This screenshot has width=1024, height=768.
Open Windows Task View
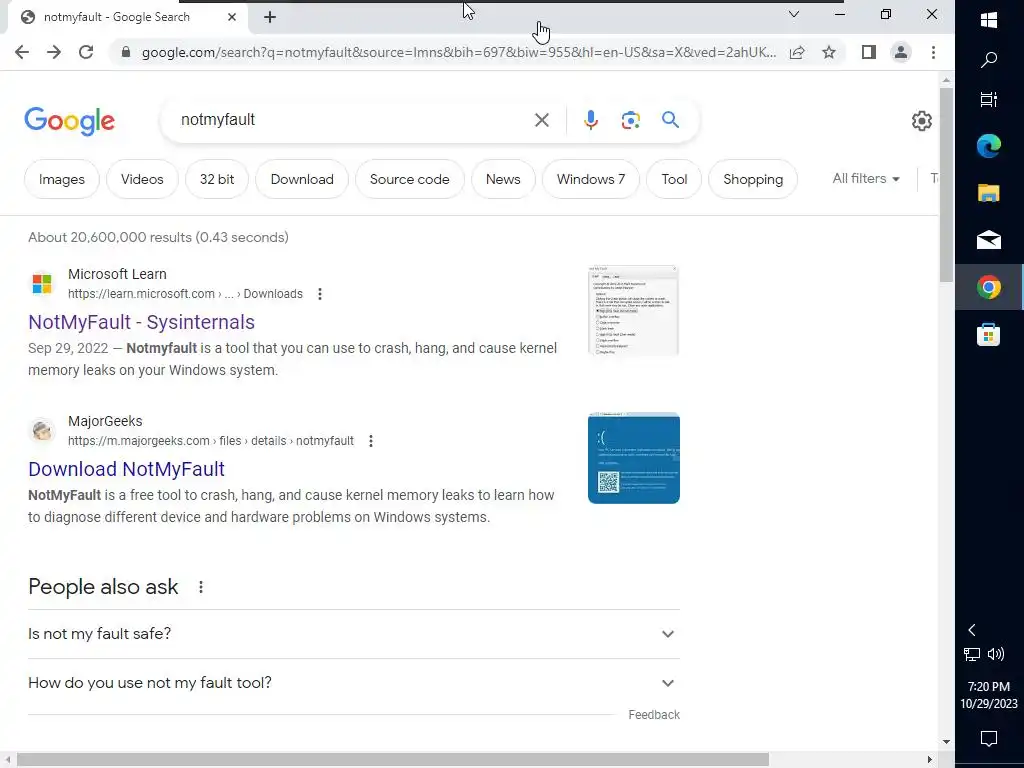(x=989, y=100)
